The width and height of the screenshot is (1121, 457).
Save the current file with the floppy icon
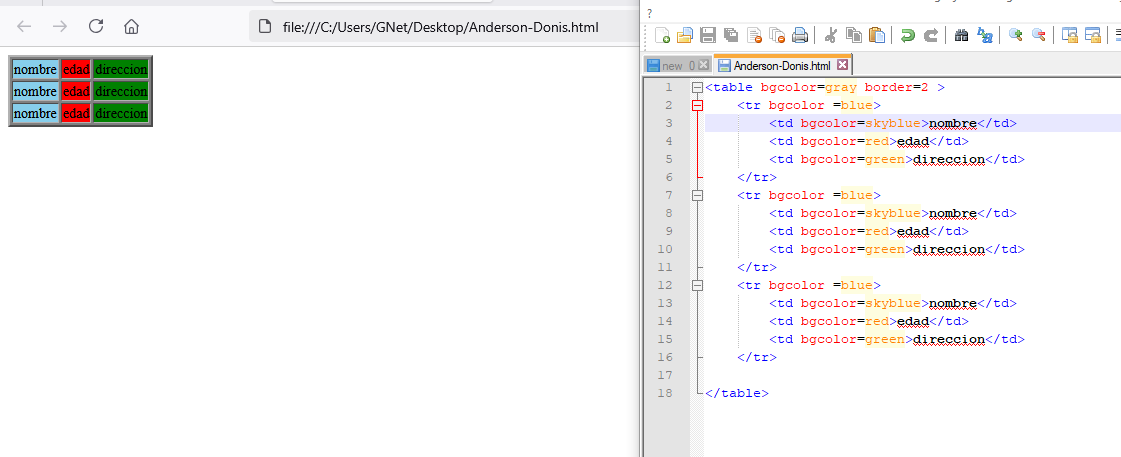tap(708, 35)
